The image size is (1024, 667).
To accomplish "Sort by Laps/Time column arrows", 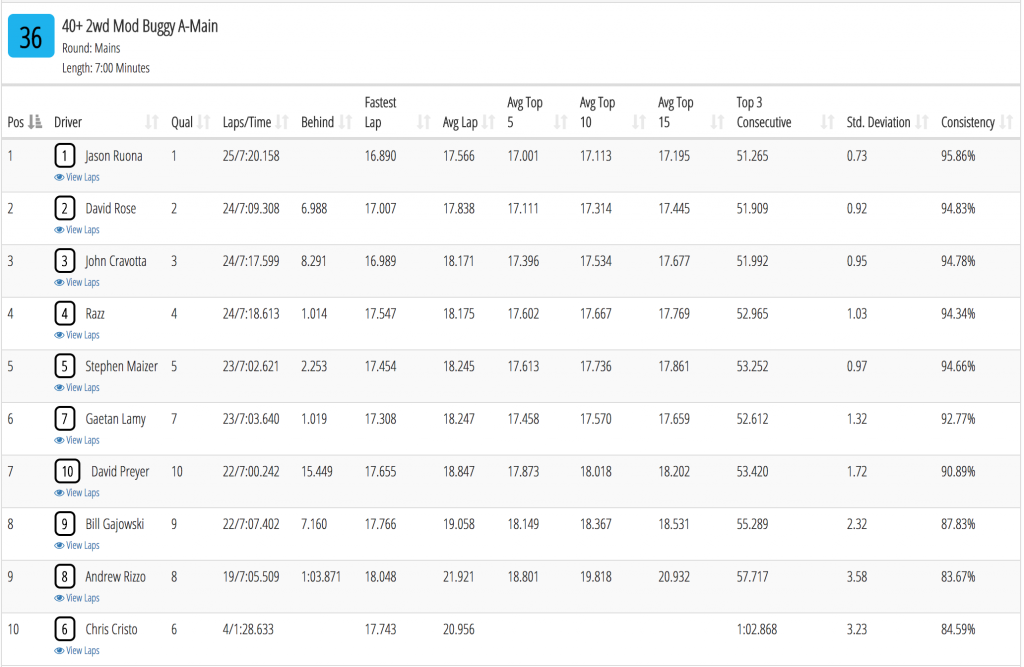I will pyautogui.click(x=282, y=122).
